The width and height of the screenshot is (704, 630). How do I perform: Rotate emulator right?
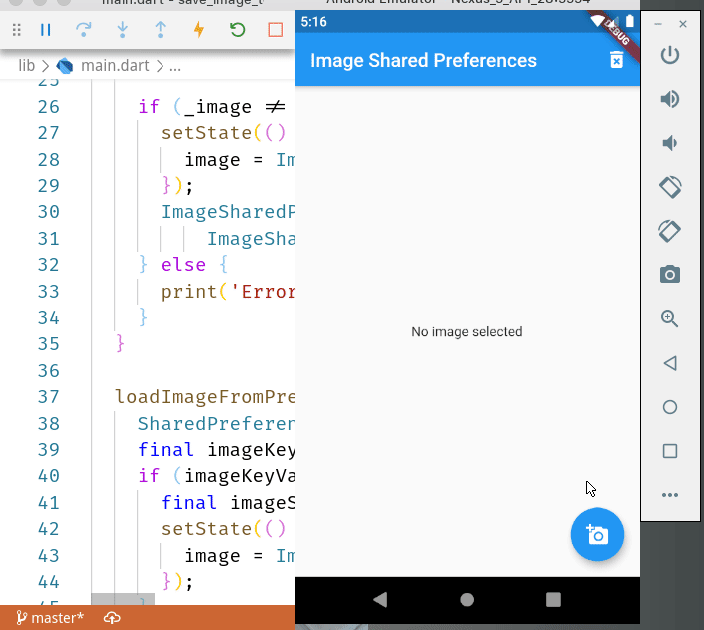[x=670, y=231]
